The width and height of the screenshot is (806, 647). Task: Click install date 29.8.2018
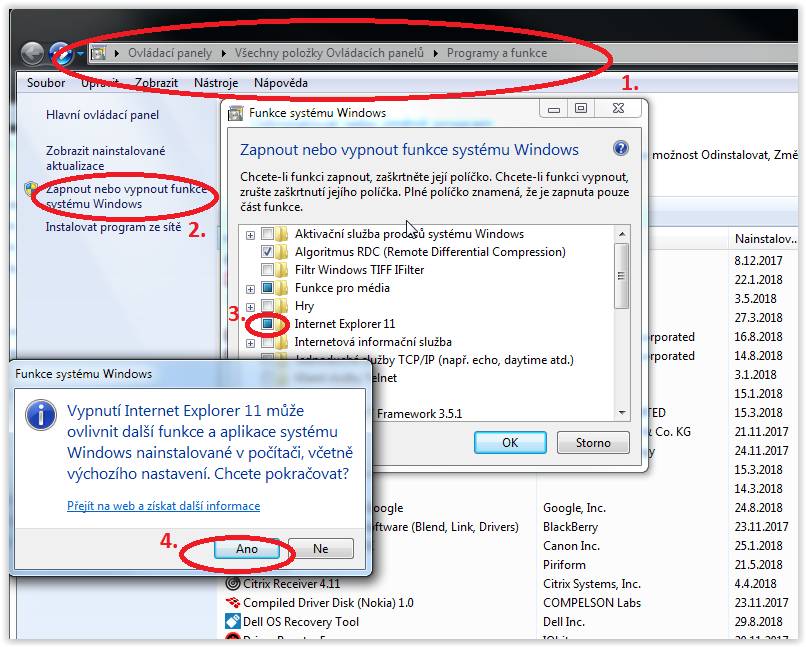[x=758, y=621]
